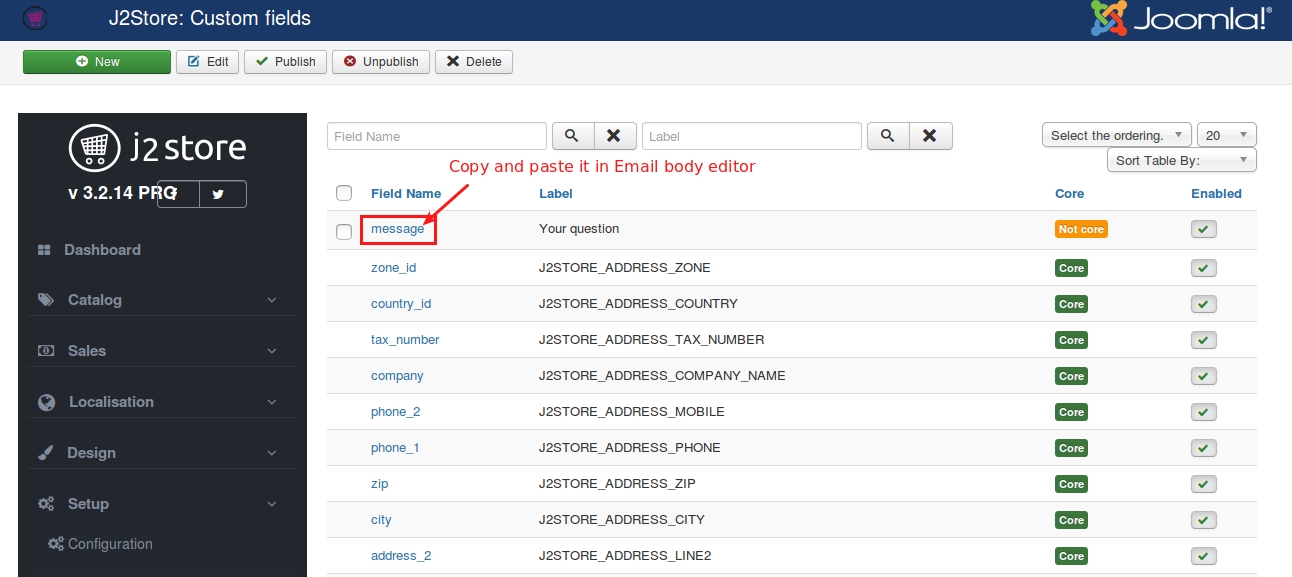Clear the Field Name filter X icon
The image size is (1292, 577).
[615, 136]
